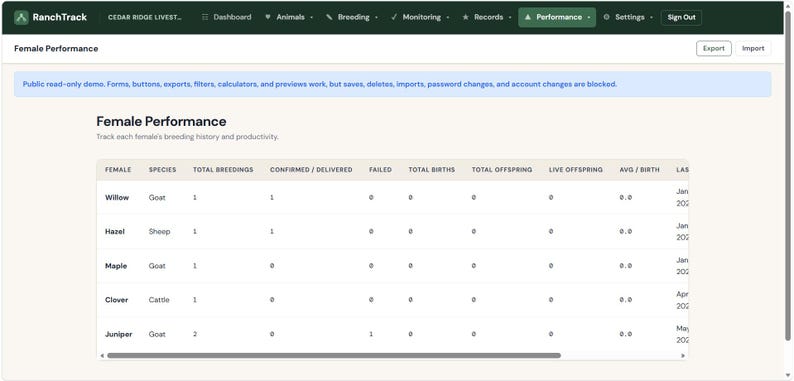Click the SPECIES column header
The width and height of the screenshot is (794, 381).
pyautogui.click(x=163, y=170)
